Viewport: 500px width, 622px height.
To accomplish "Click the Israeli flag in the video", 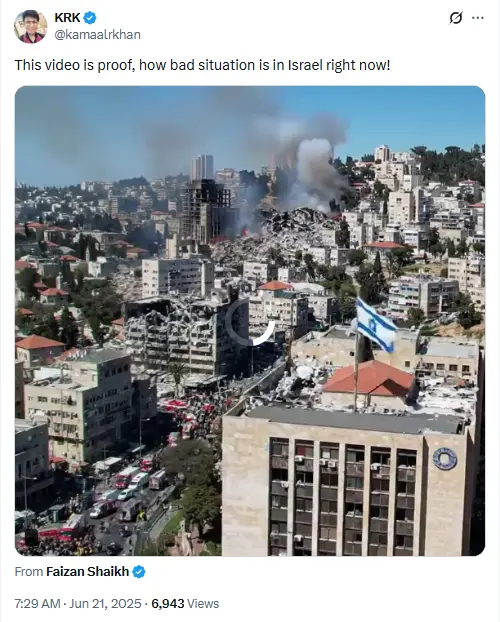I will [375, 324].
